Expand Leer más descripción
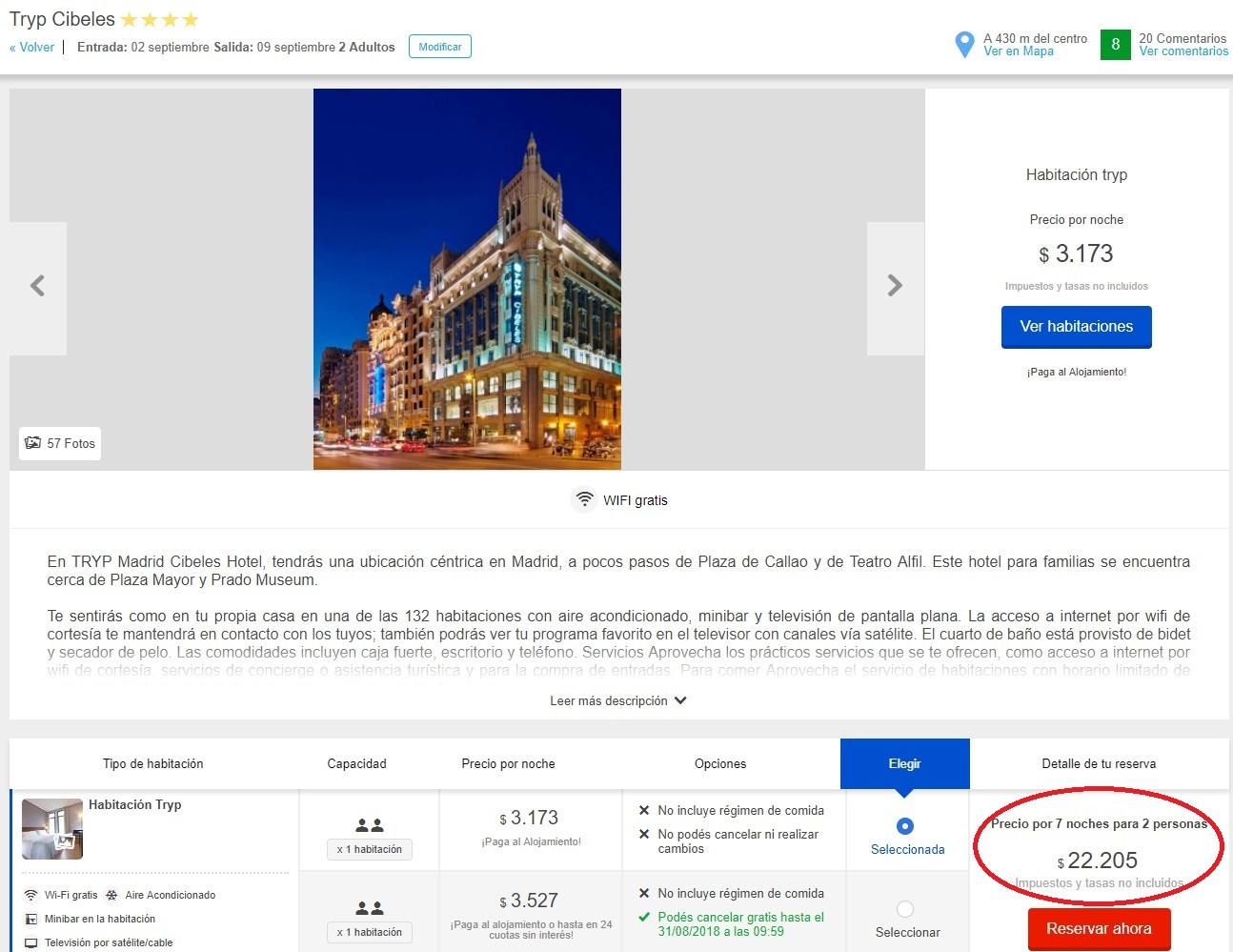Image resolution: width=1233 pixels, height=952 pixels. coord(617,700)
